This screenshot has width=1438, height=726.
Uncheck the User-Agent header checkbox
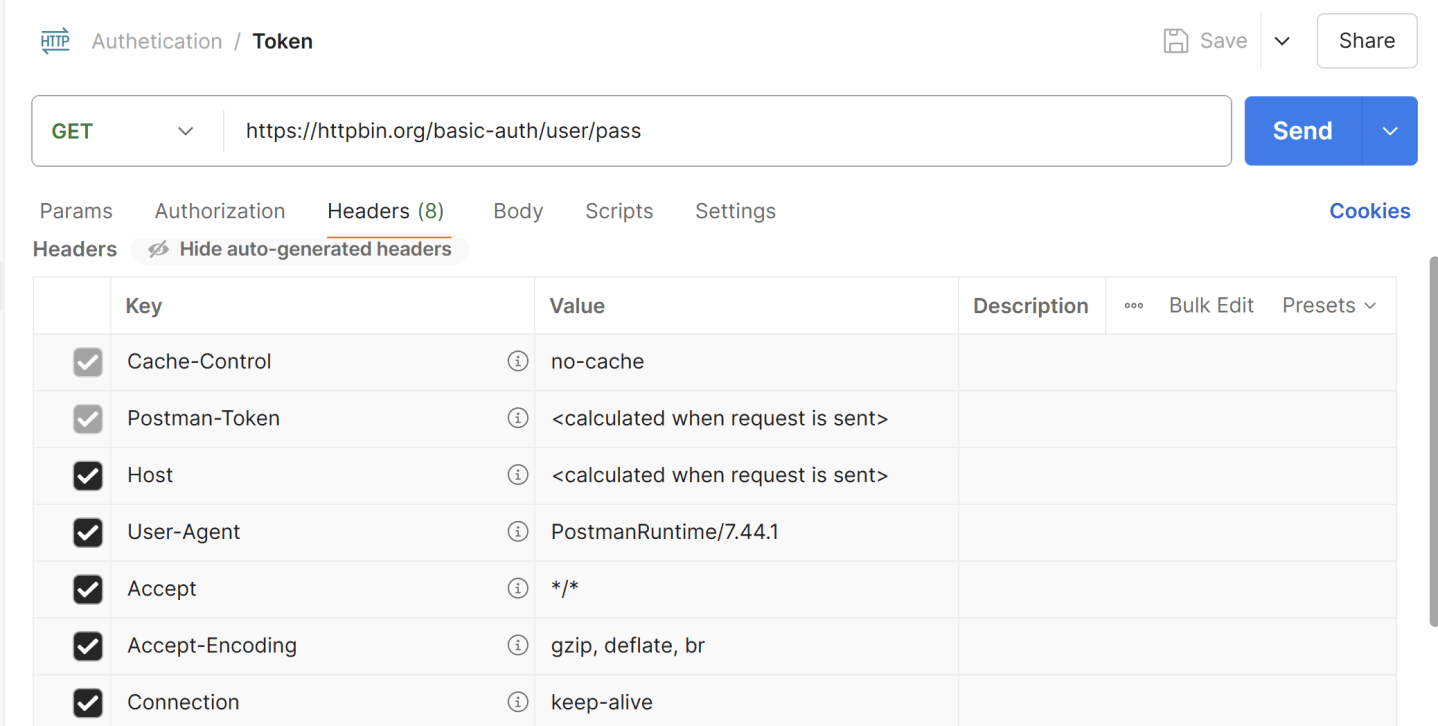pyautogui.click(x=88, y=533)
